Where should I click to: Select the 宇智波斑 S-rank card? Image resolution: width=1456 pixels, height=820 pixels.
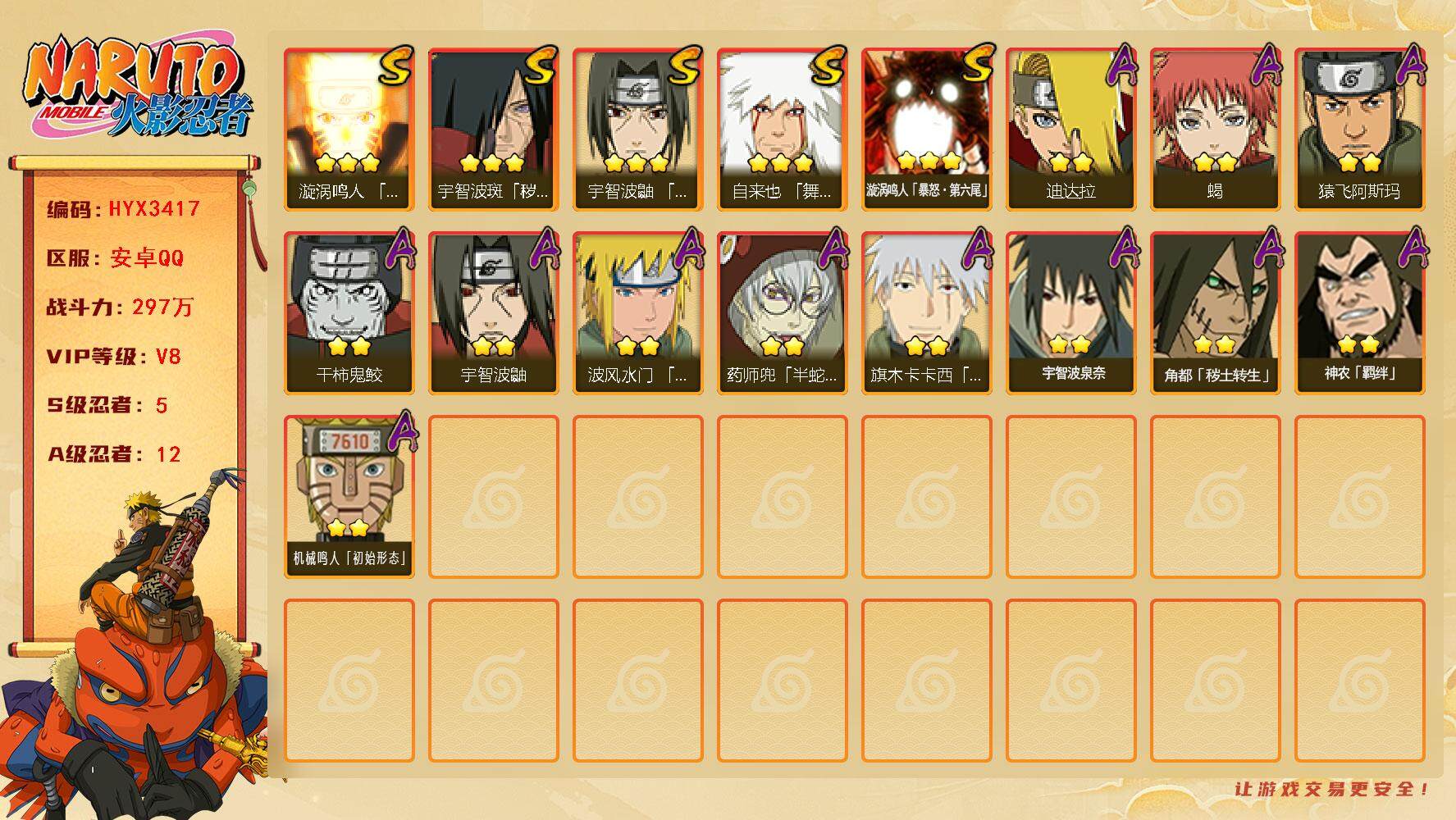click(x=493, y=130)
